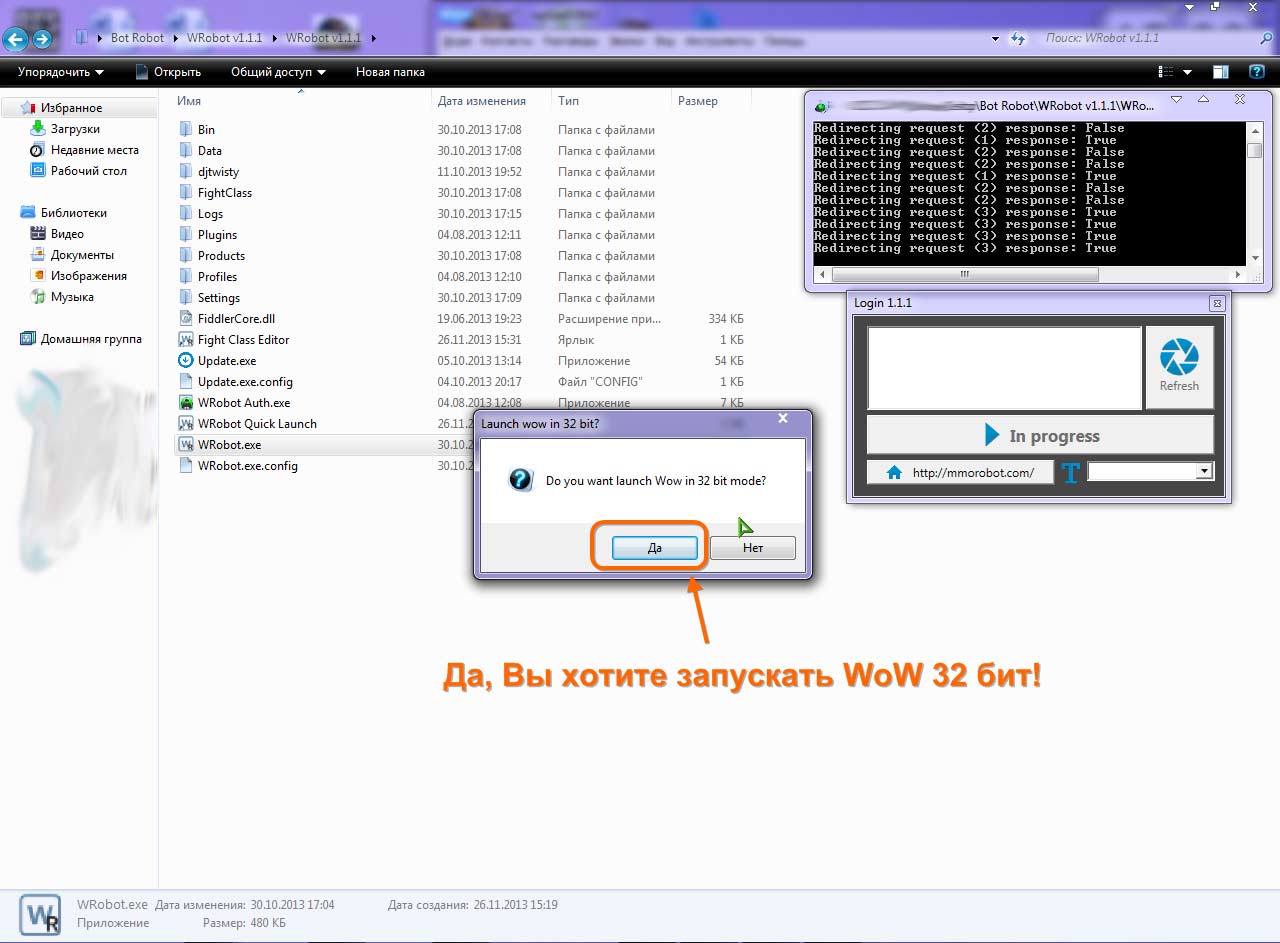
Task: Select the Bin folder icon
Action: [185, 129]
